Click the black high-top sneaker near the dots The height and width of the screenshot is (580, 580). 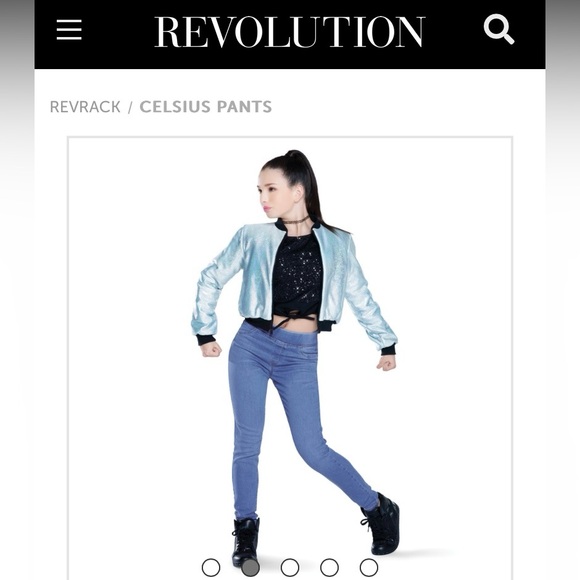(246, 542)
